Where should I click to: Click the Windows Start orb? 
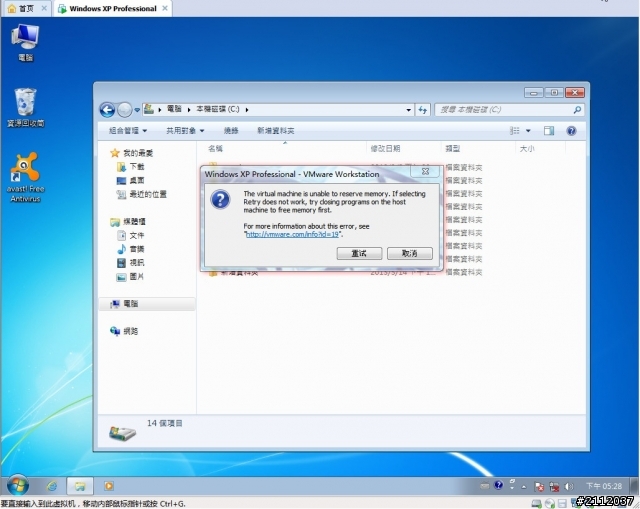(18, 486)
